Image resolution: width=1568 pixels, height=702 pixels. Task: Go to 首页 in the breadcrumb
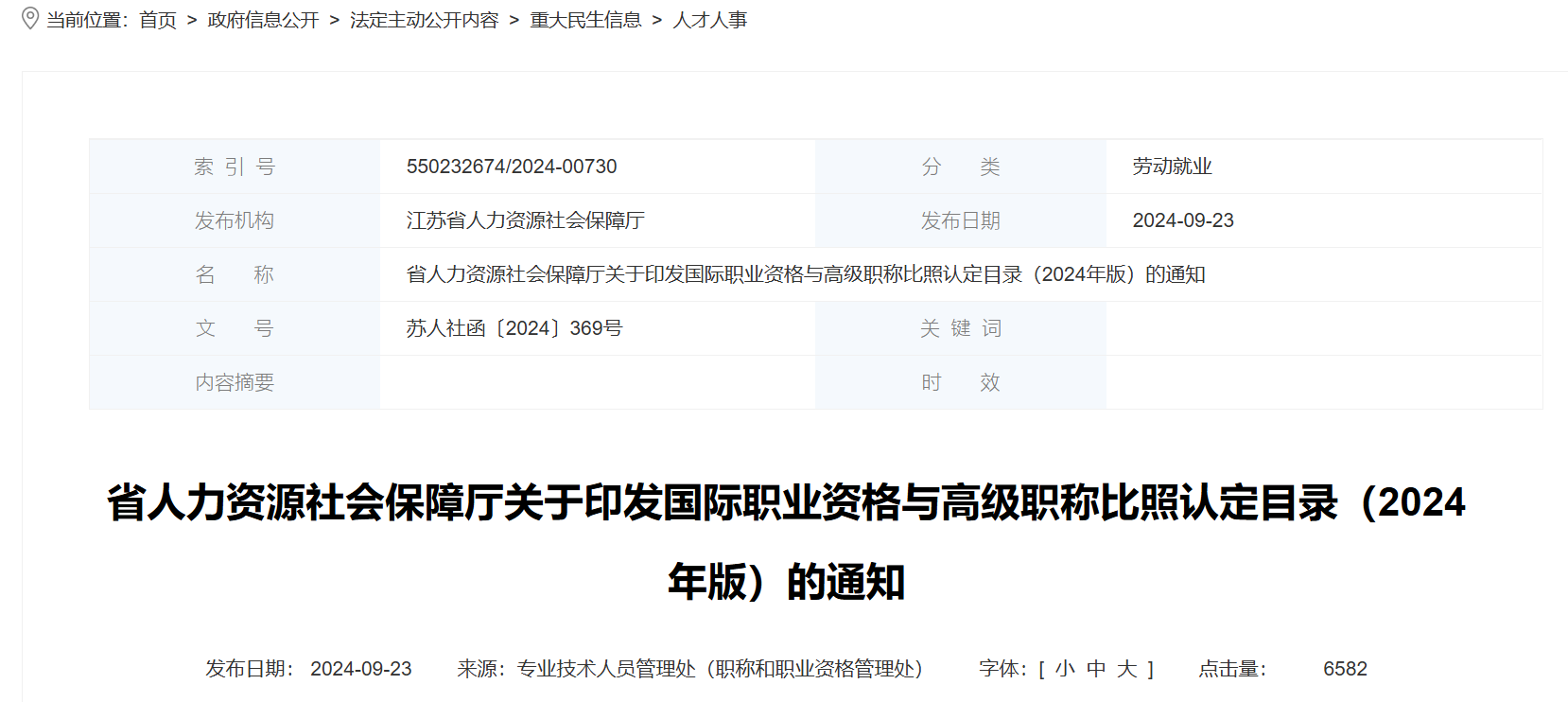158,20
